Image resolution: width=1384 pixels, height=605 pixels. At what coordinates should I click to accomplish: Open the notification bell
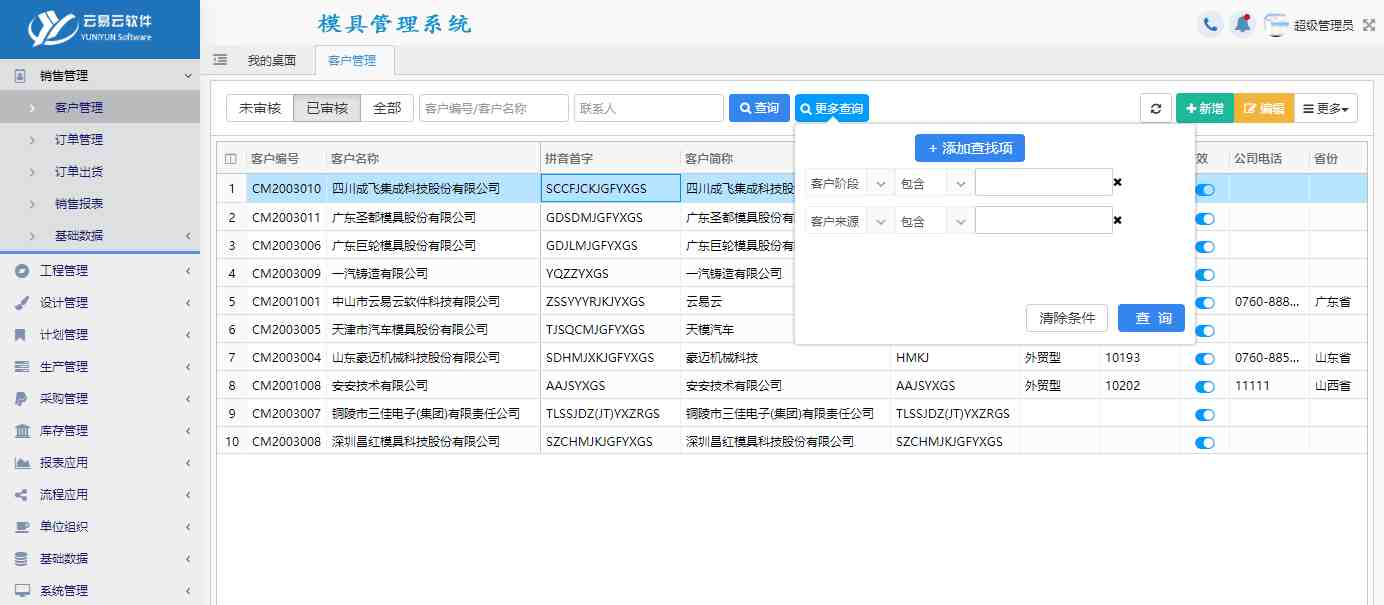(1242, 25)
